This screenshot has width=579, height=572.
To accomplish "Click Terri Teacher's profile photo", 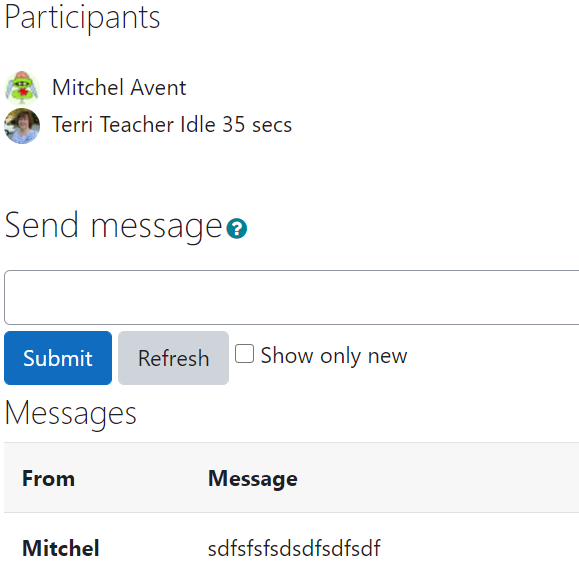I will point(22,126).
